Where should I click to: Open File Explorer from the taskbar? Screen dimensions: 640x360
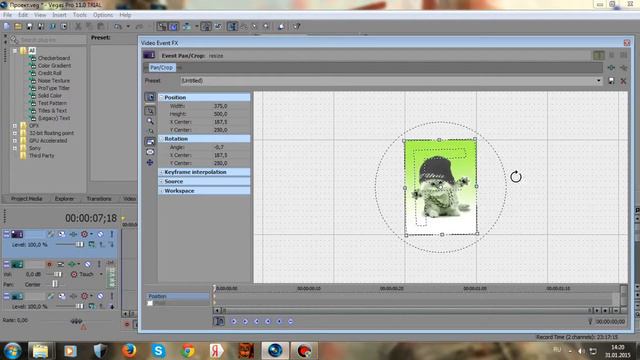[x=40, y=350]
